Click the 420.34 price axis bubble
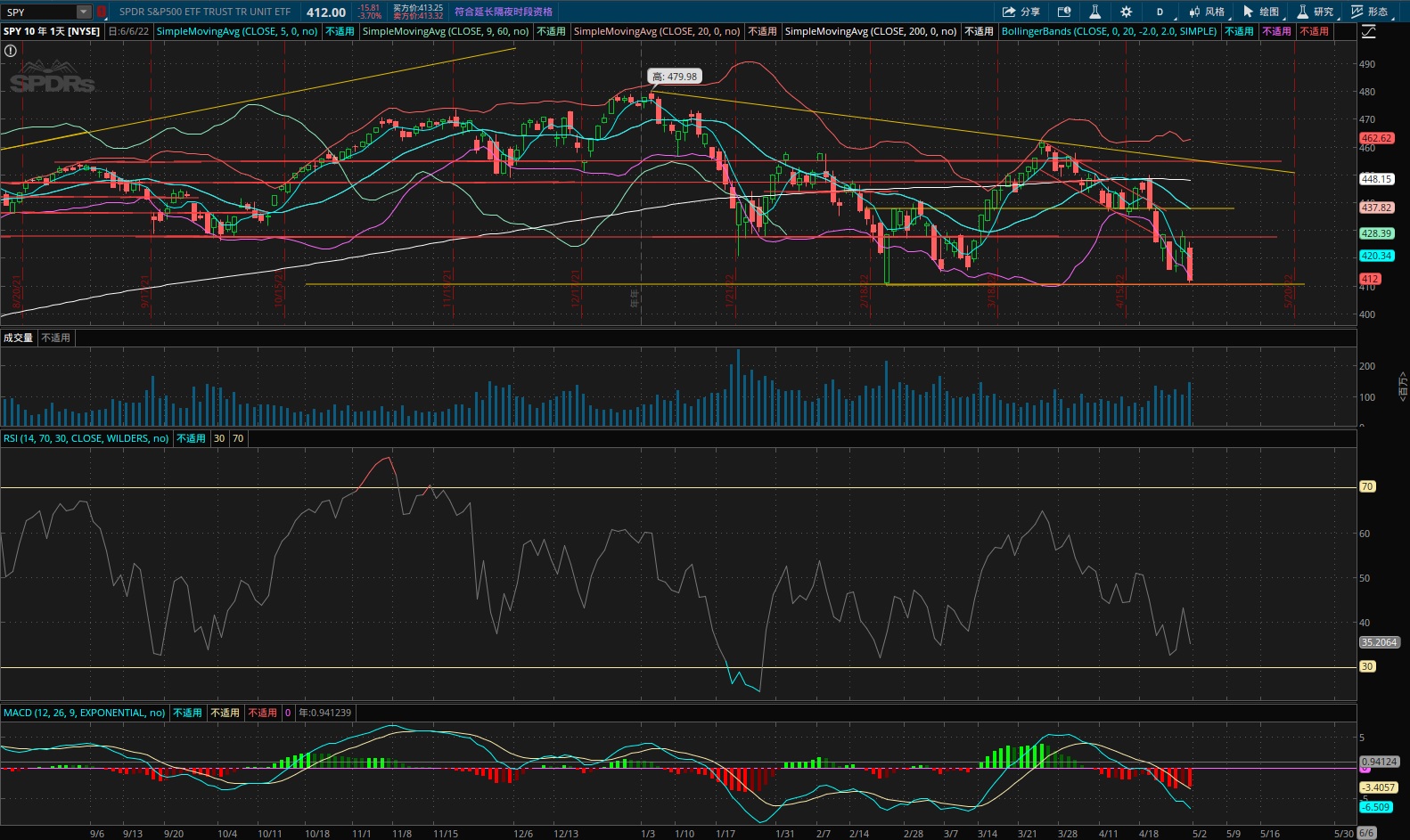 1376,256
